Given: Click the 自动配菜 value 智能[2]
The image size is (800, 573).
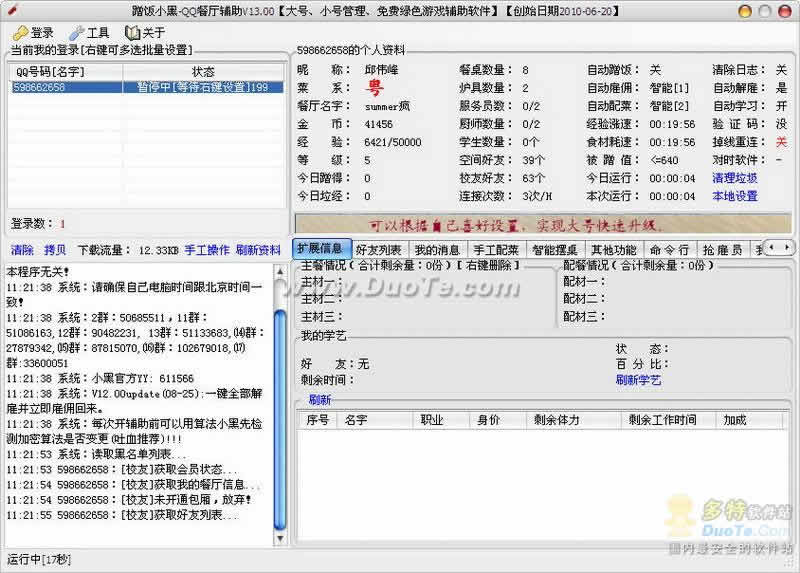Looking at the screenshot, I should coord(669,106).
